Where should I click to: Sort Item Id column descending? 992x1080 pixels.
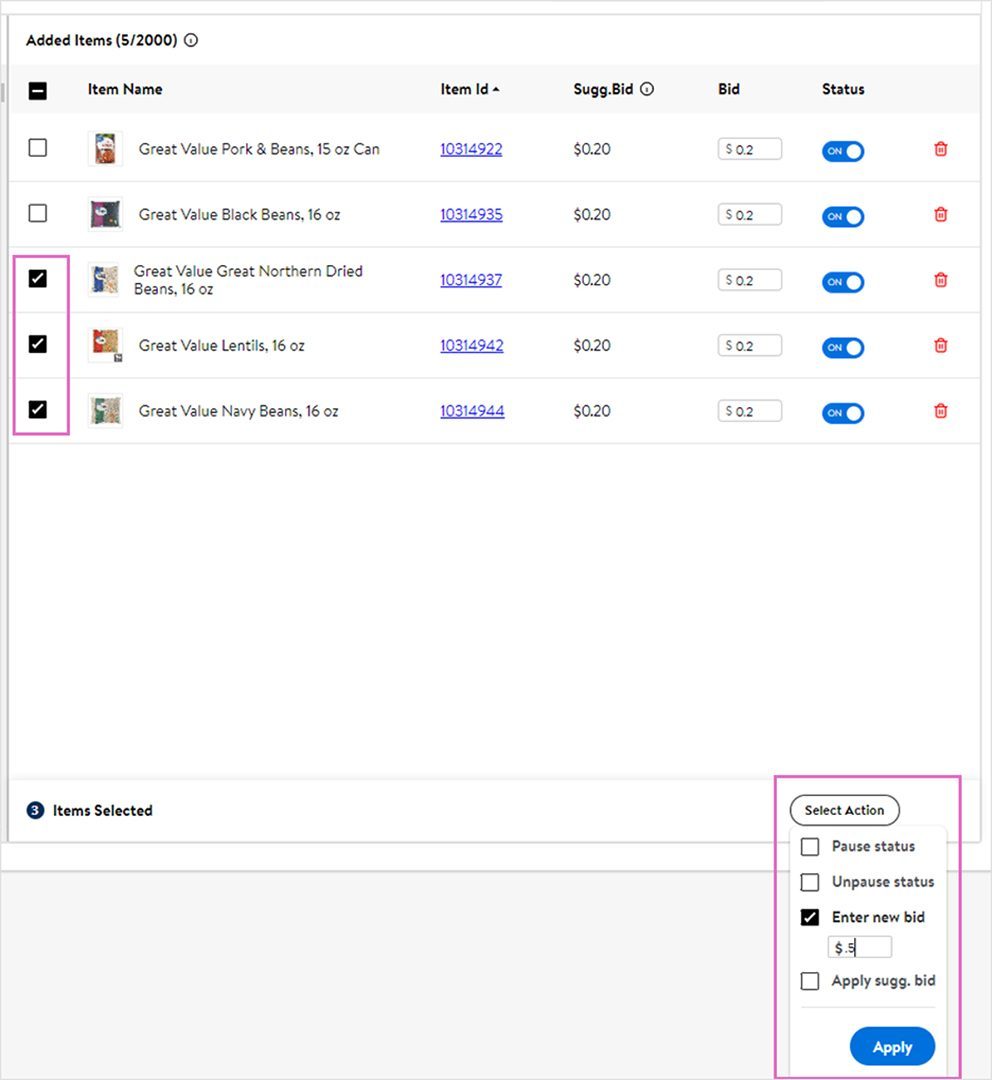pyautogui.click(x=494, y=88)
